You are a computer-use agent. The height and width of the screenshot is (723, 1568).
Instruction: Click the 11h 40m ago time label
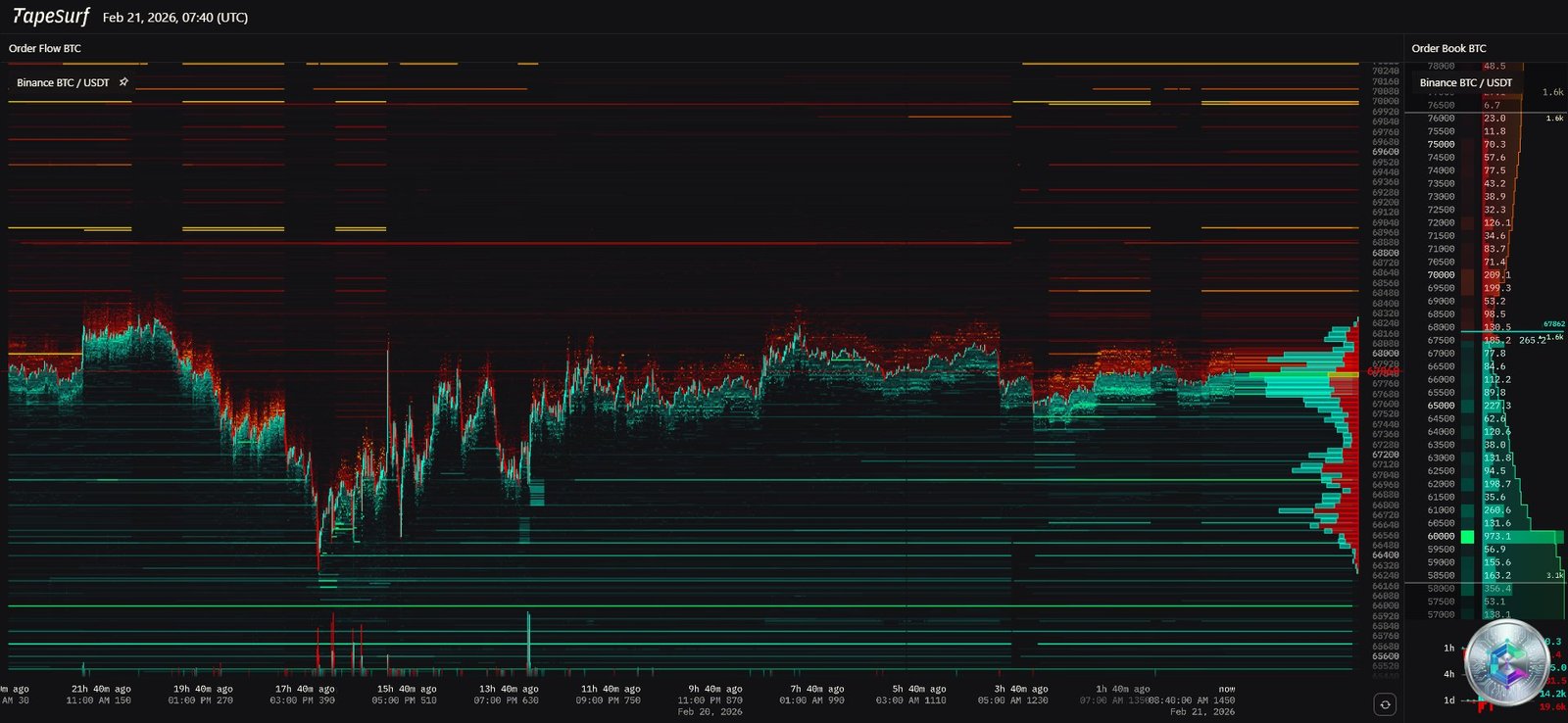tap(610, 689)
